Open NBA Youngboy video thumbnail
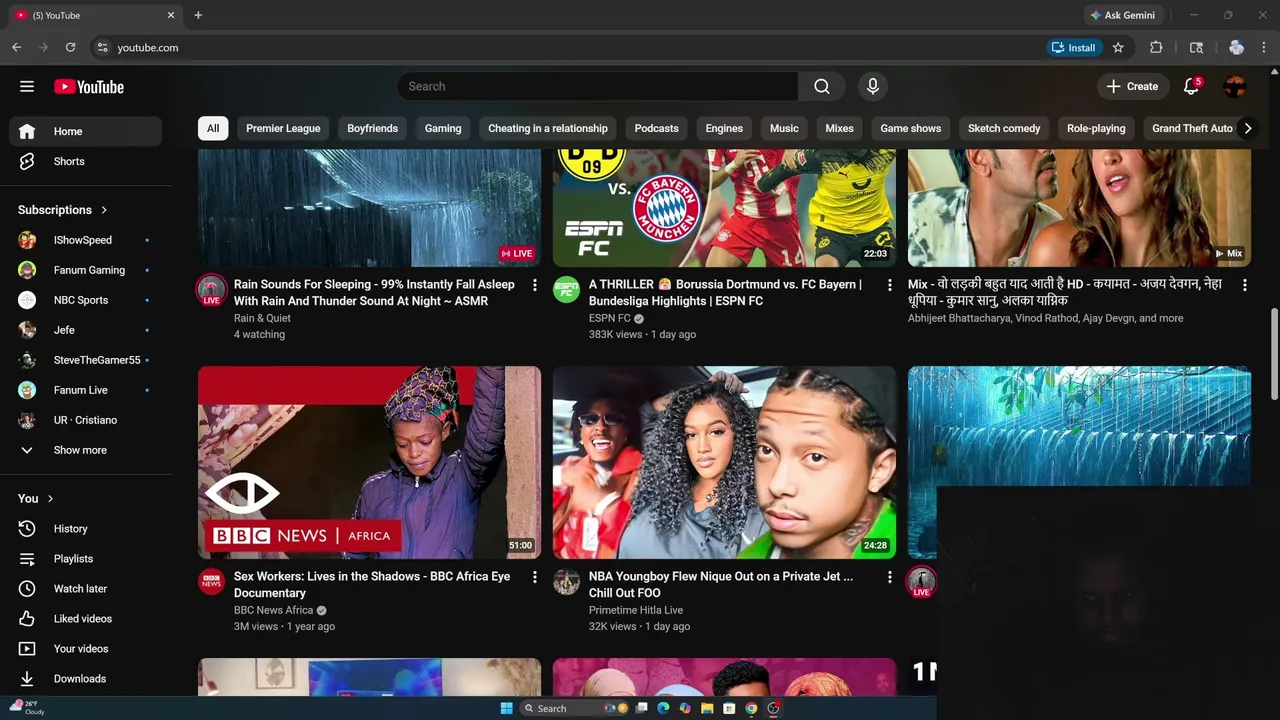 pos(724,462)
